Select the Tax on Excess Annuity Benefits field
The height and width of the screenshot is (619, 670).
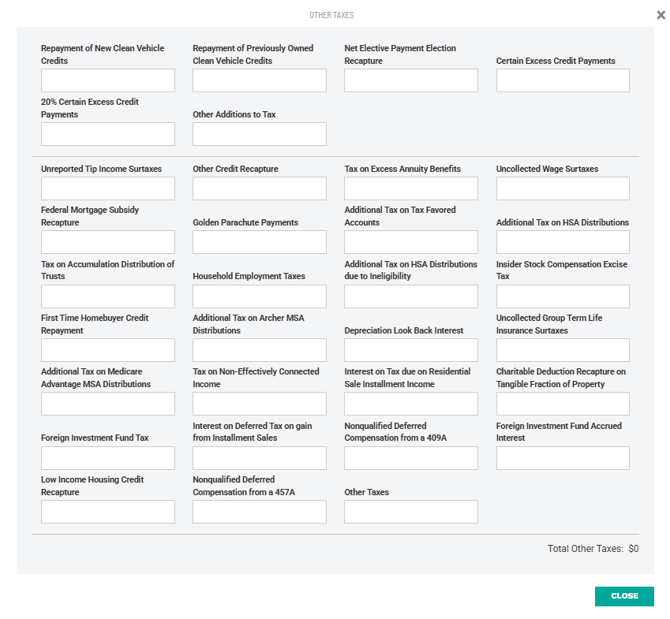[411, 189]
